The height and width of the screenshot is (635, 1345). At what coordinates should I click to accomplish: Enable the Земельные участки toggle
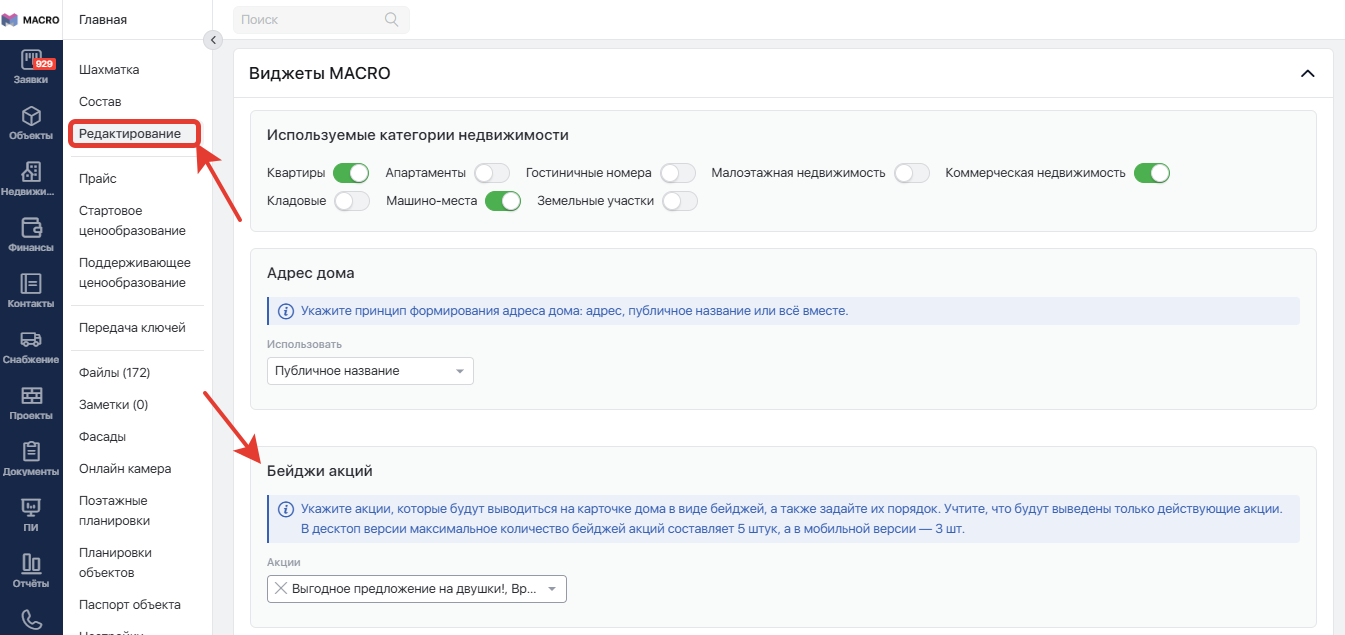point(679,201)
